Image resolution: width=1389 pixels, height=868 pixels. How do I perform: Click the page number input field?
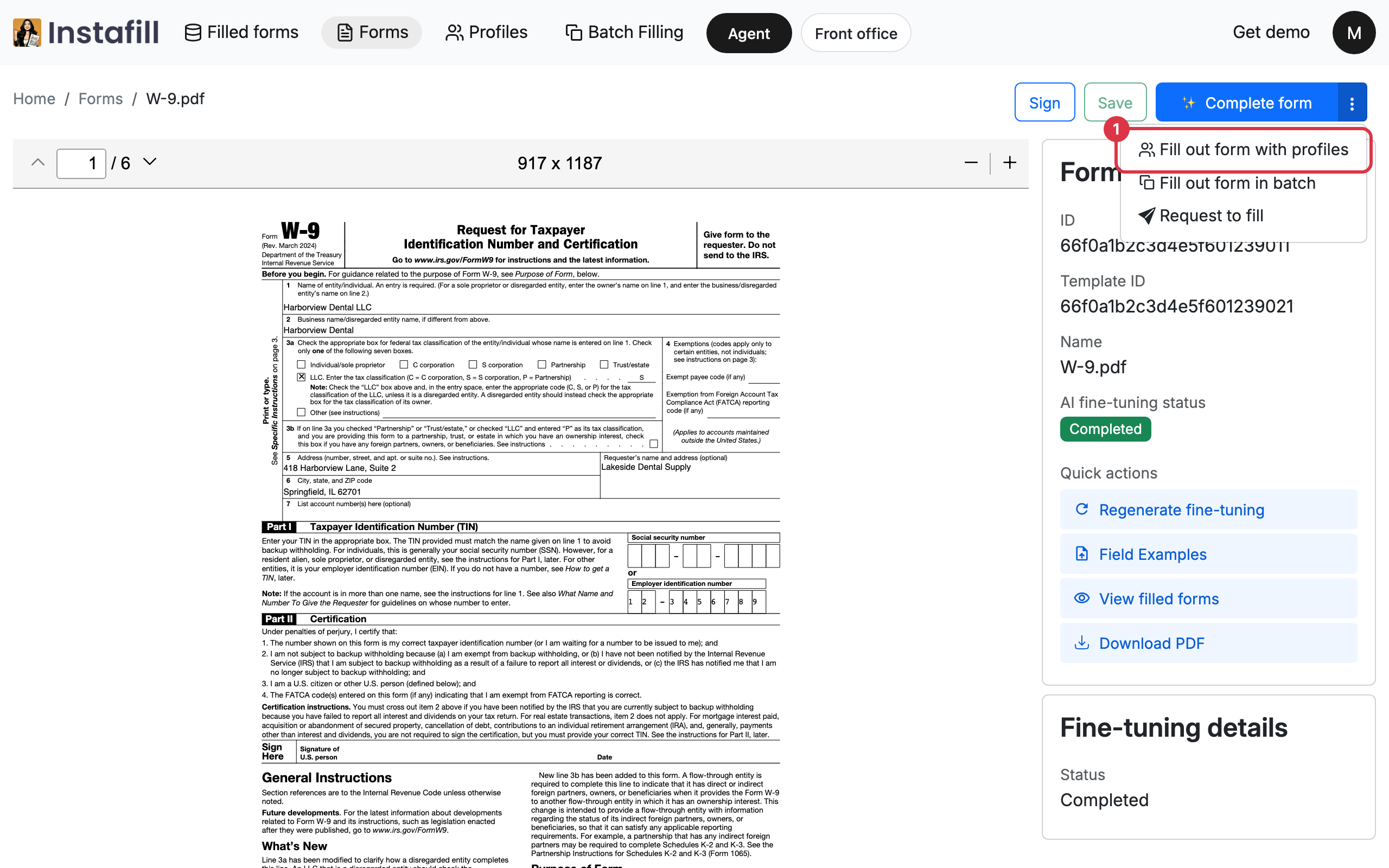81,164
